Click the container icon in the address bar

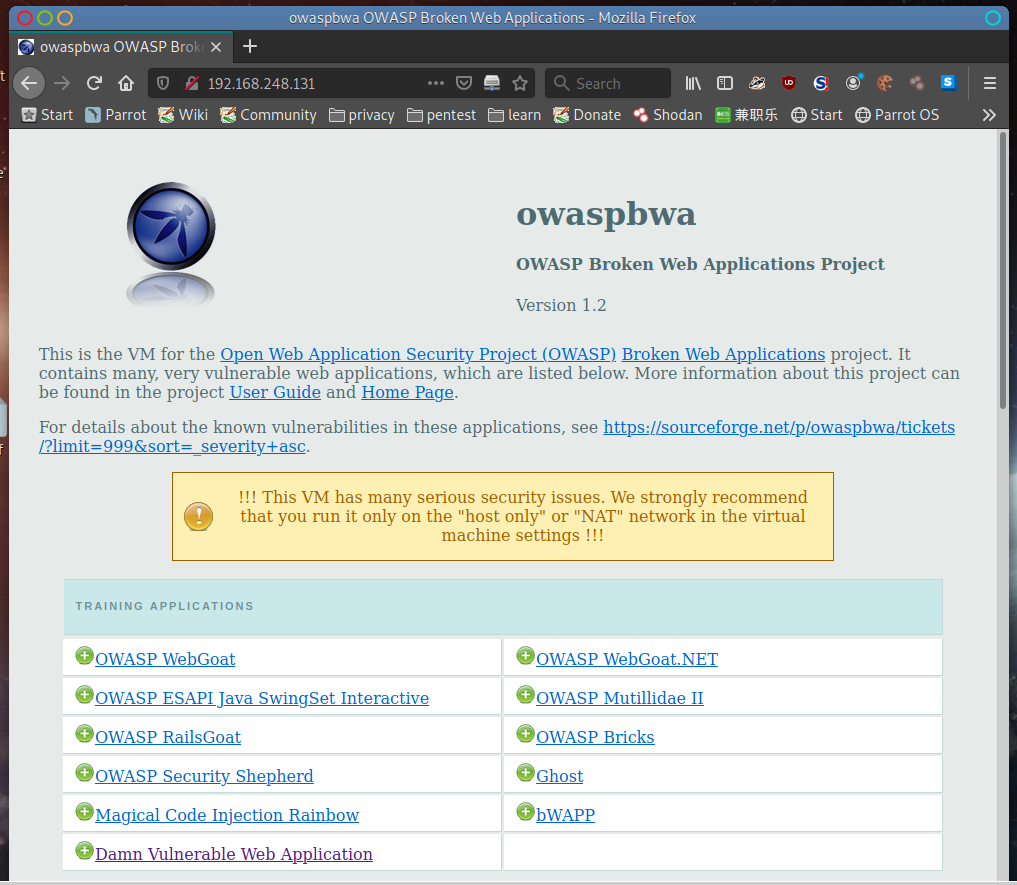click(x=492, y=83)
